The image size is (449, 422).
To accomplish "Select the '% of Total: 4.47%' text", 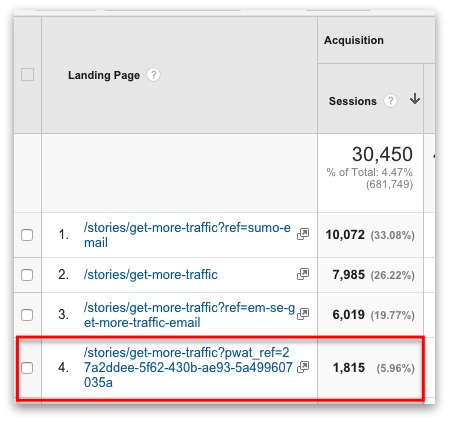I will (370, 172).
